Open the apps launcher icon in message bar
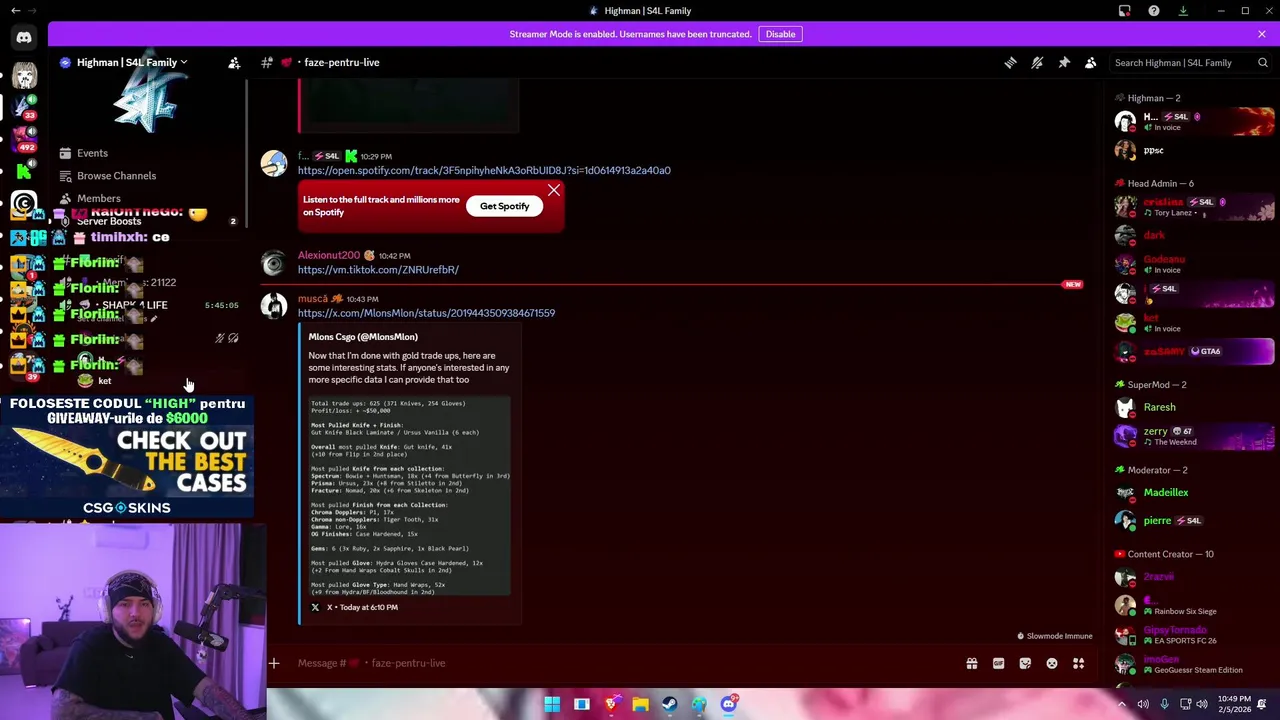Image resolution: width=1280 pixels, height=720 pixels. pos(1079,663)
